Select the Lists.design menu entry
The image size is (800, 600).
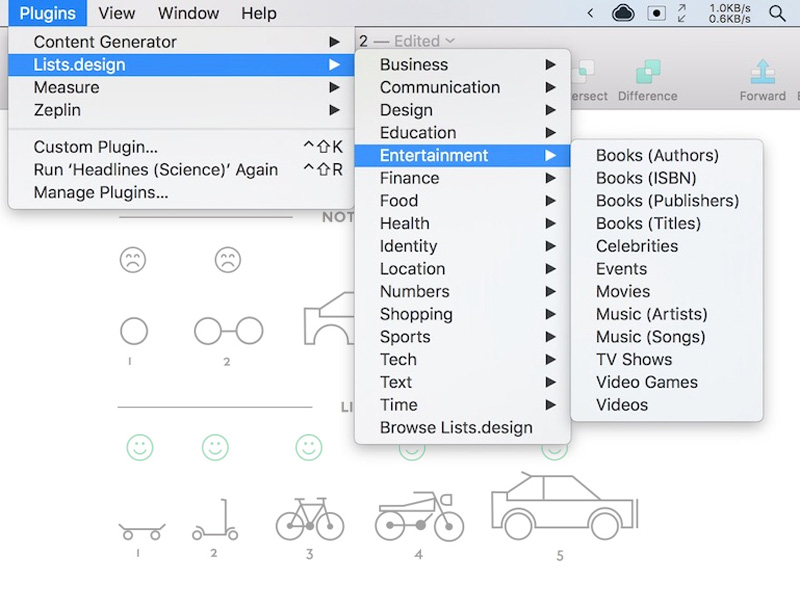pos(181,65)
